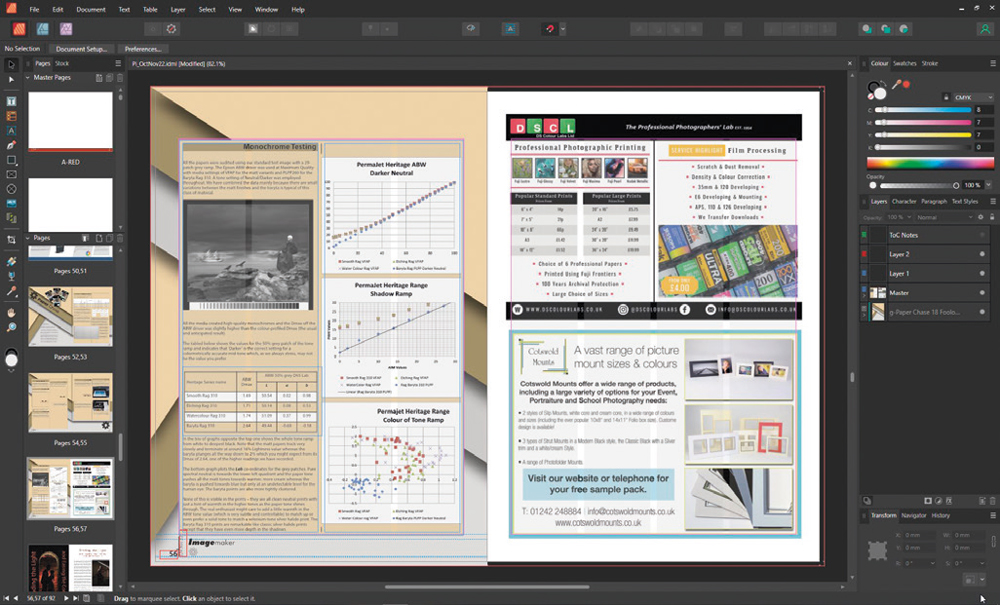This screenshot has height=605, width=1000.
Task: Open the Layer menu
Action: [178, 10]
